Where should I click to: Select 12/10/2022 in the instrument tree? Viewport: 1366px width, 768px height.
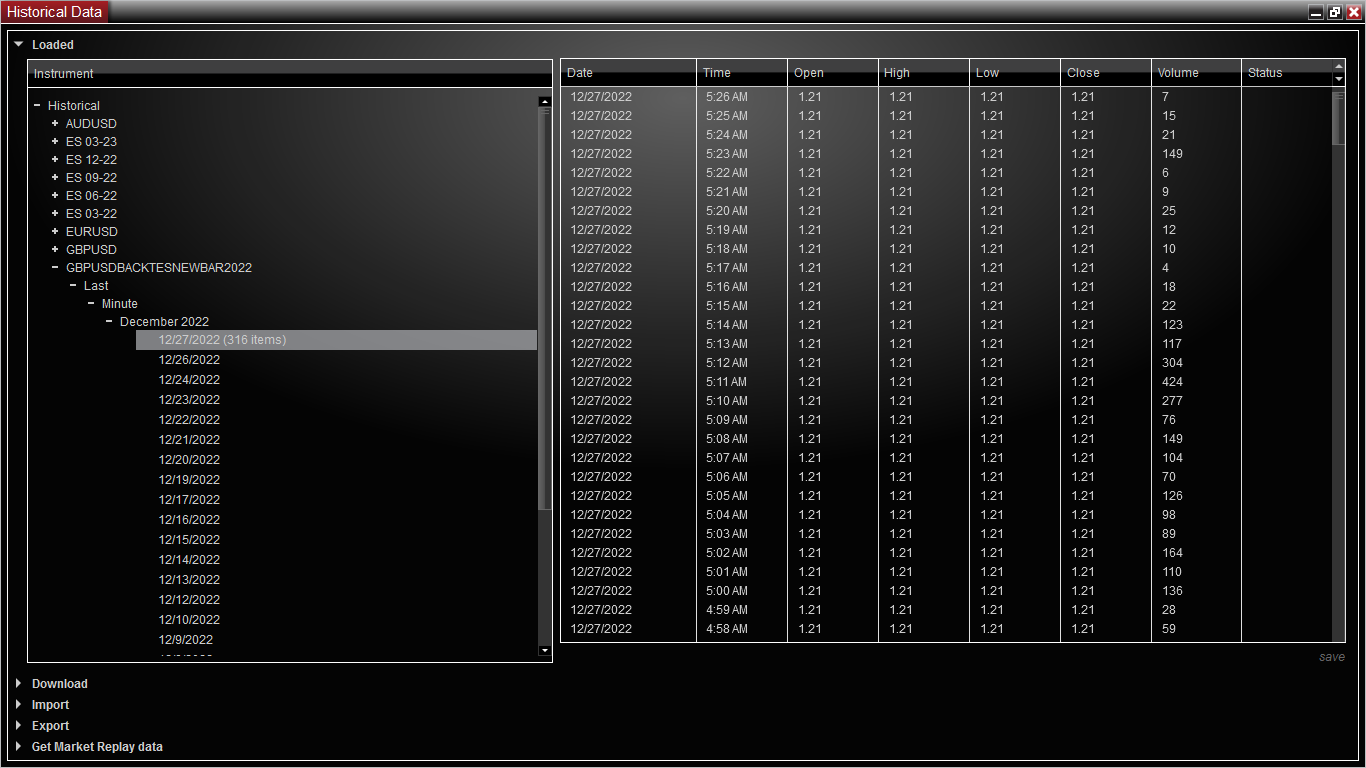point(189,620)
